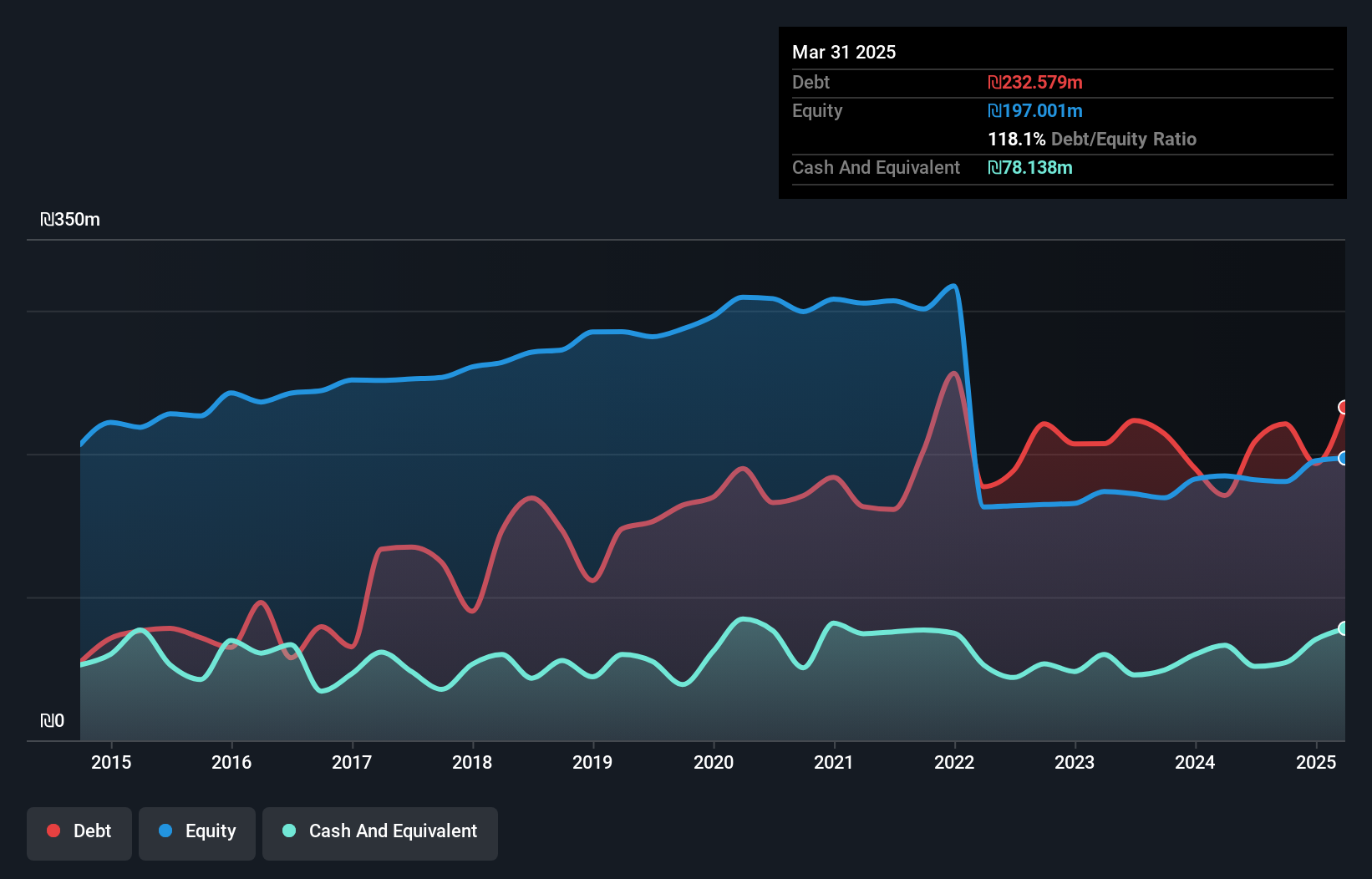1372x879 pixels.
Task: Expand the Equity row in the tooltip
Action: coord(817,110)
